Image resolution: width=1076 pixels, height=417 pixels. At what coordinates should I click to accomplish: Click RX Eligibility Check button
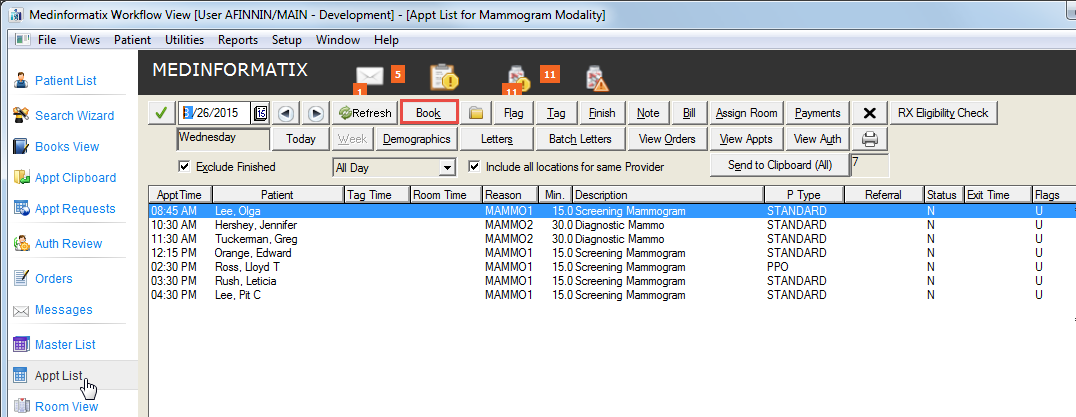943,113
